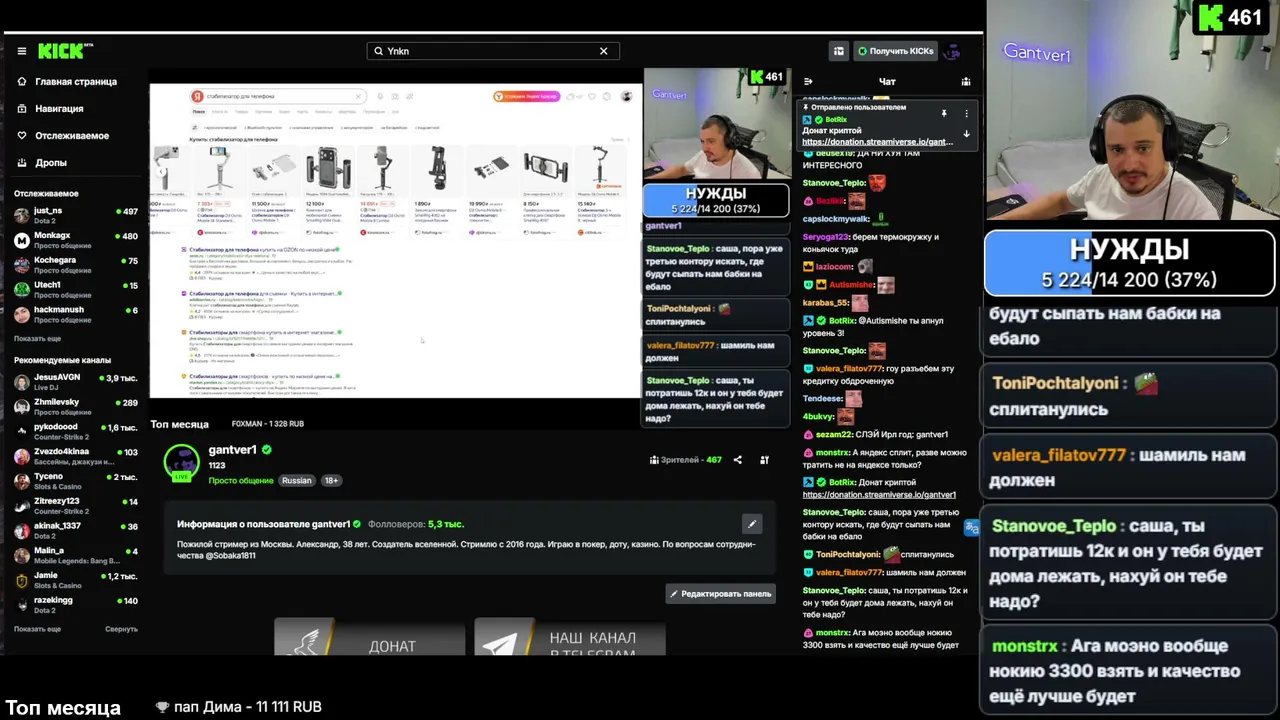This screenshot has width=1280, height=720.
Task: Open the "НАШ КАНАЛ В TELEGRAM" banner
Action: tap(570, 638)
